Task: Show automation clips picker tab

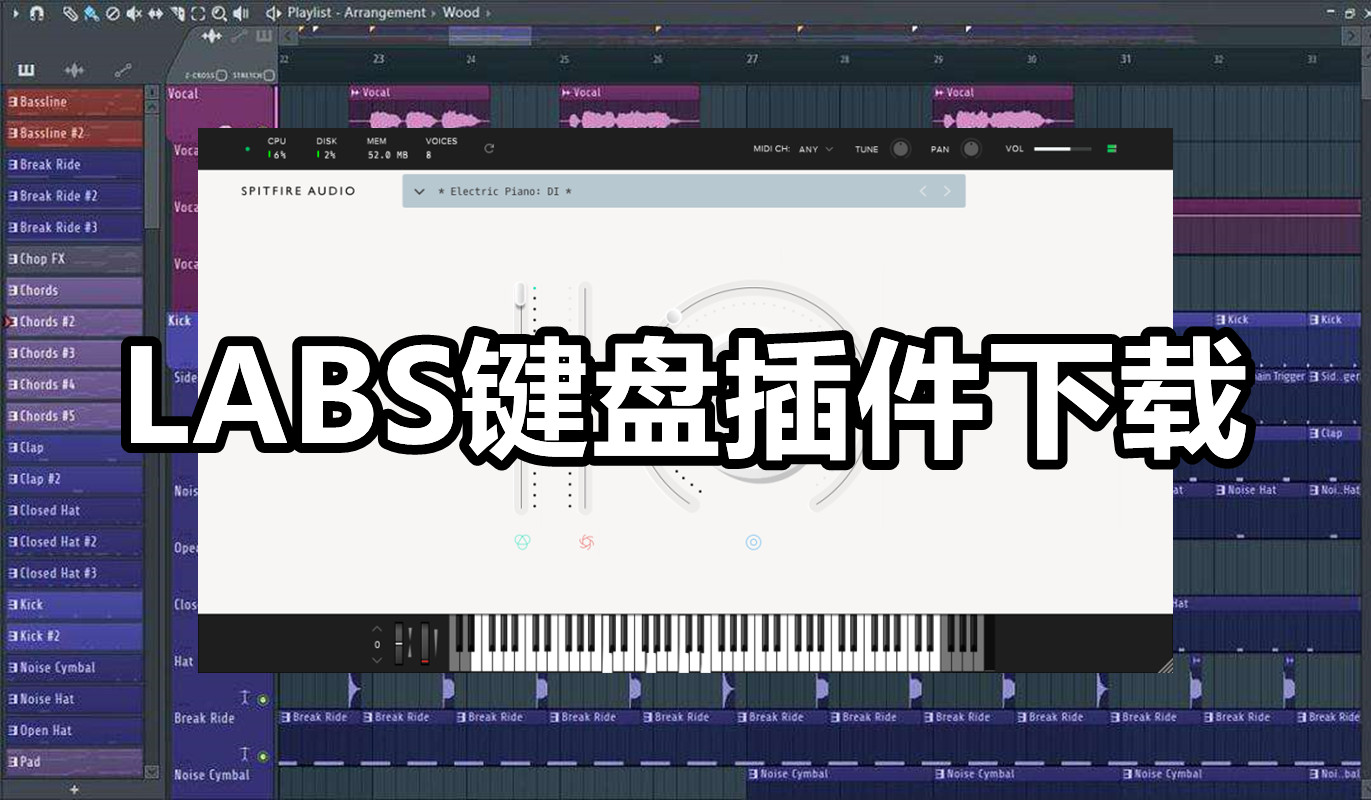Action: (123, 70)
